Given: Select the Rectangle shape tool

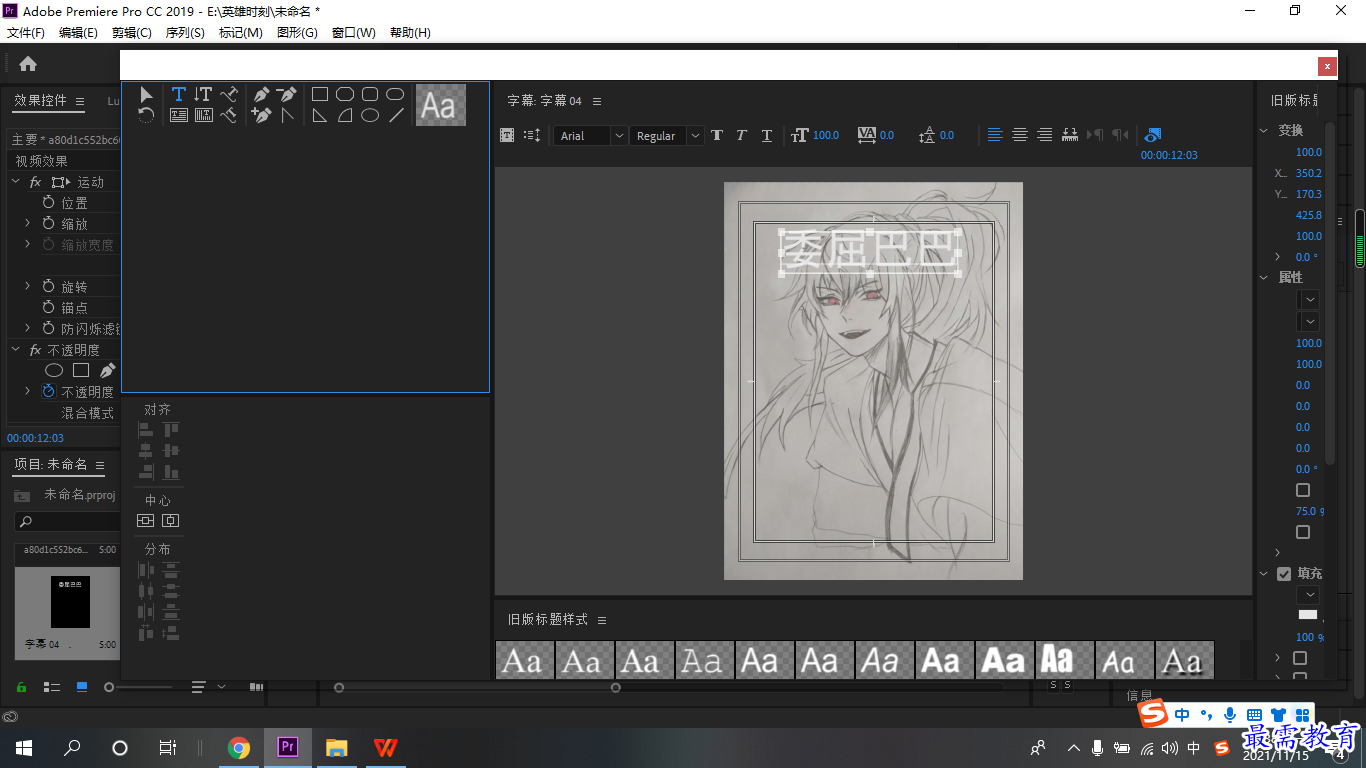Looking at the screenshot, I should click(320, 94).
